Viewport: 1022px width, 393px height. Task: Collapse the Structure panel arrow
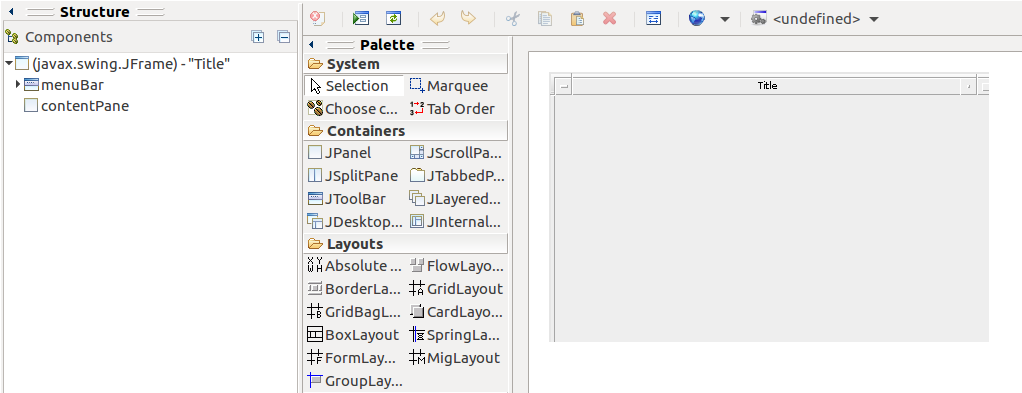pos(11,12)
